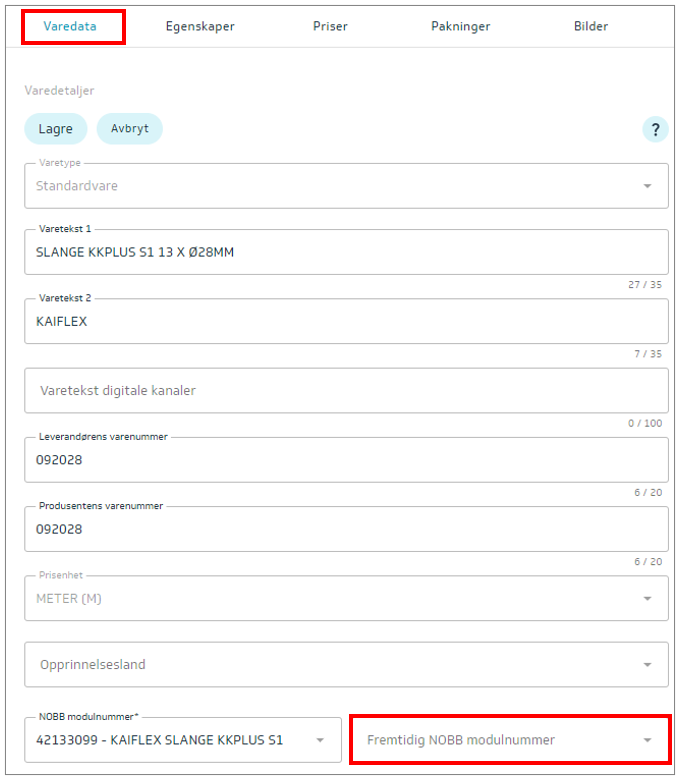Open the Prisenhet METER (M) dropdown
The height and width of the screenshot is (782, 681).
pyautogui.click(x=346, y=598)
